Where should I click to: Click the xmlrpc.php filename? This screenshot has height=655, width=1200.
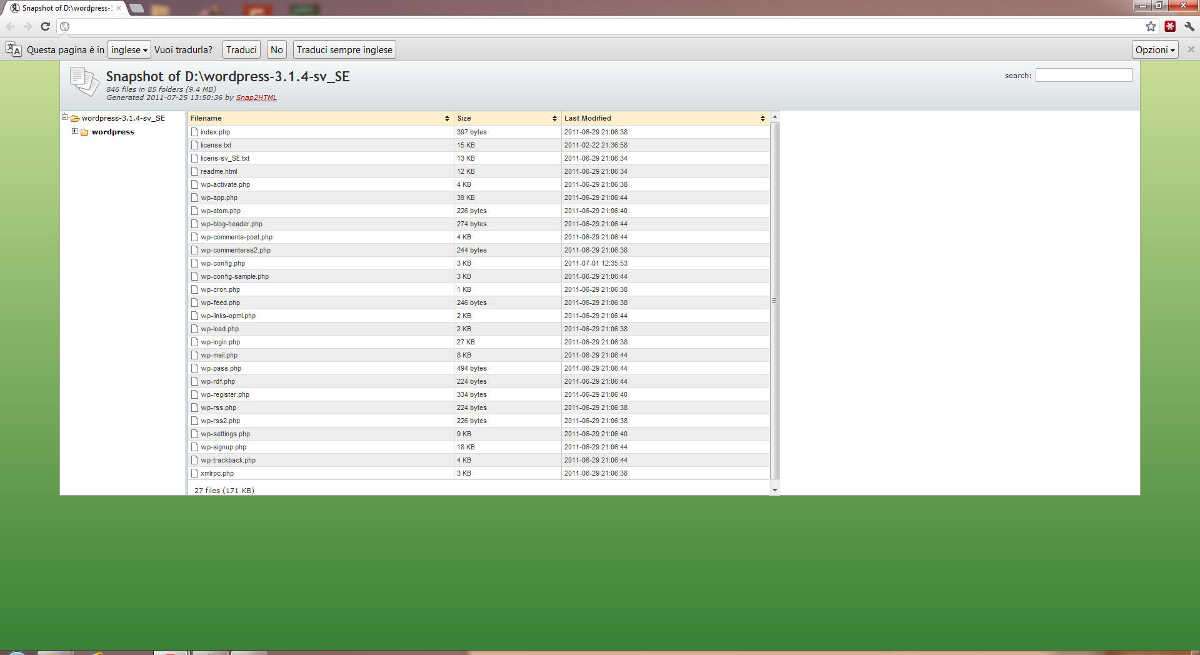click(217, 473)
